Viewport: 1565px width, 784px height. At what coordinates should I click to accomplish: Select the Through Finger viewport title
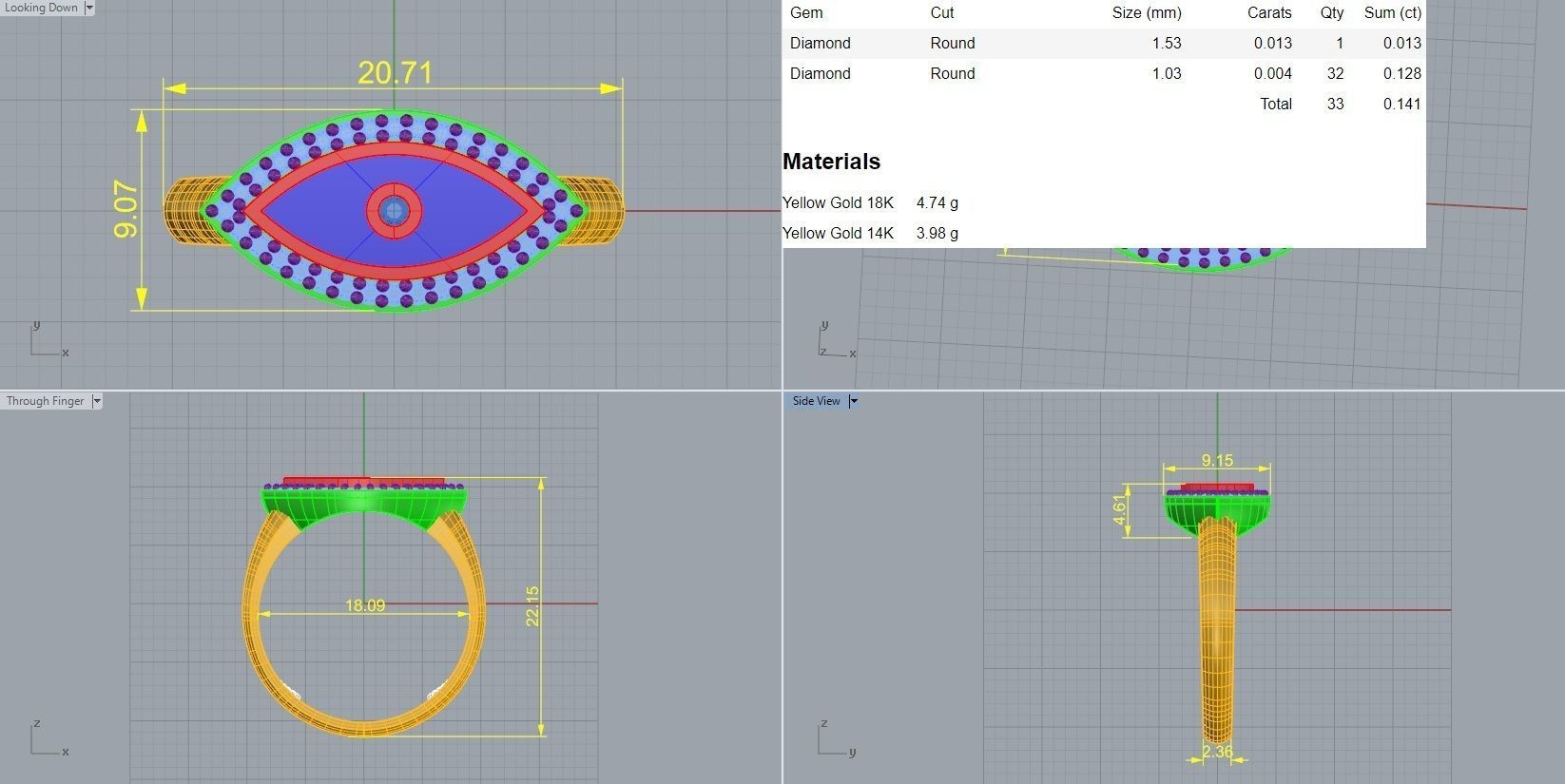coord(46,401)
